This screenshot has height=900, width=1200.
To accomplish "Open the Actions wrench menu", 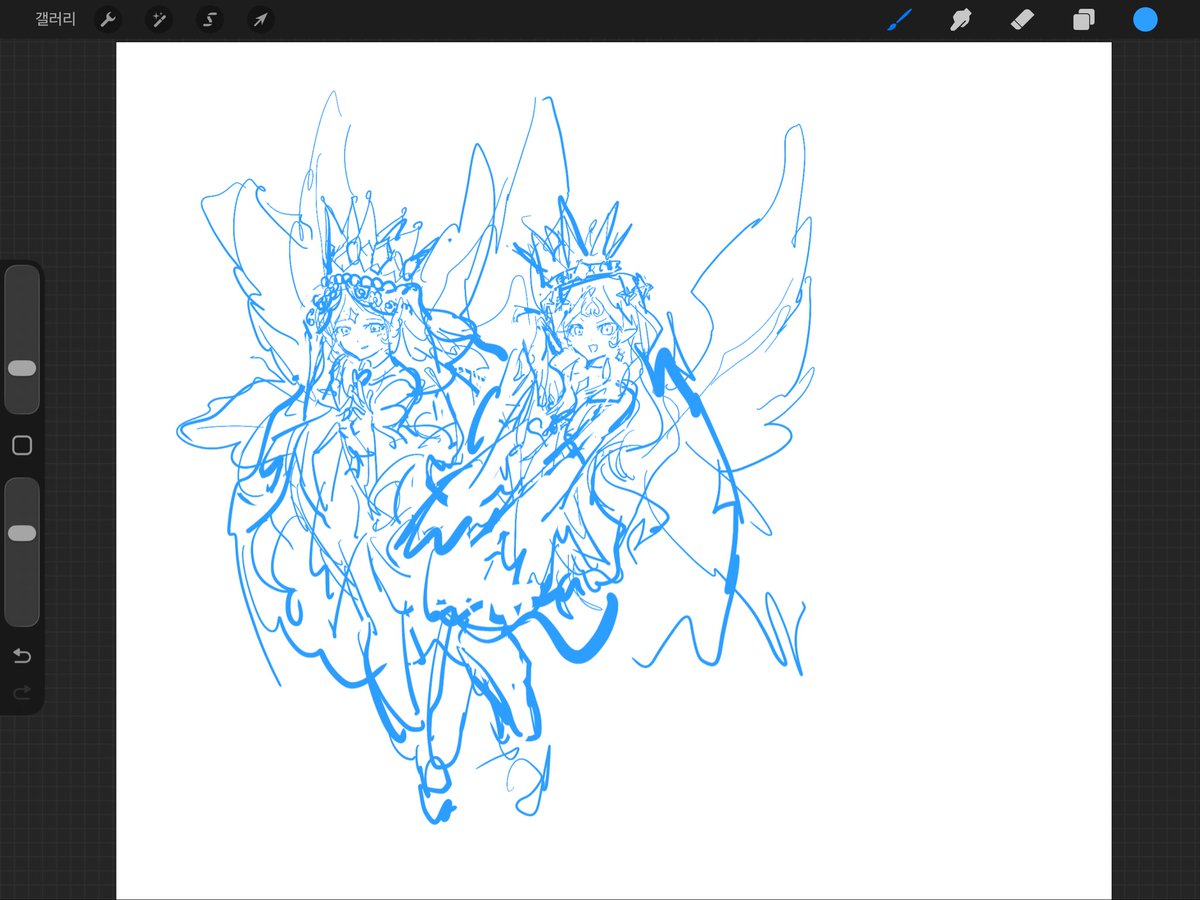I will tap(108, 19).
